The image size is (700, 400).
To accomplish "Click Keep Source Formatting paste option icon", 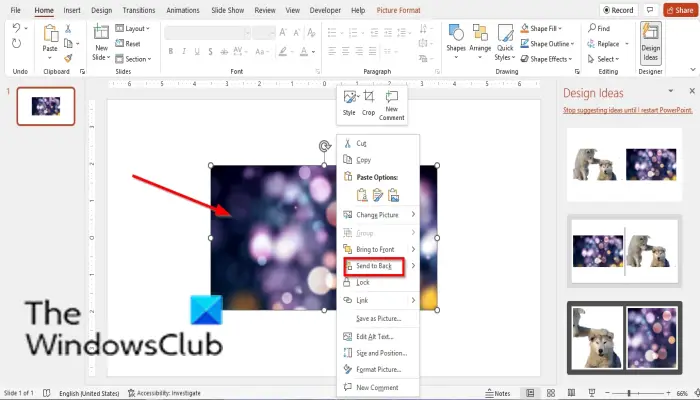I will (362, 195).
